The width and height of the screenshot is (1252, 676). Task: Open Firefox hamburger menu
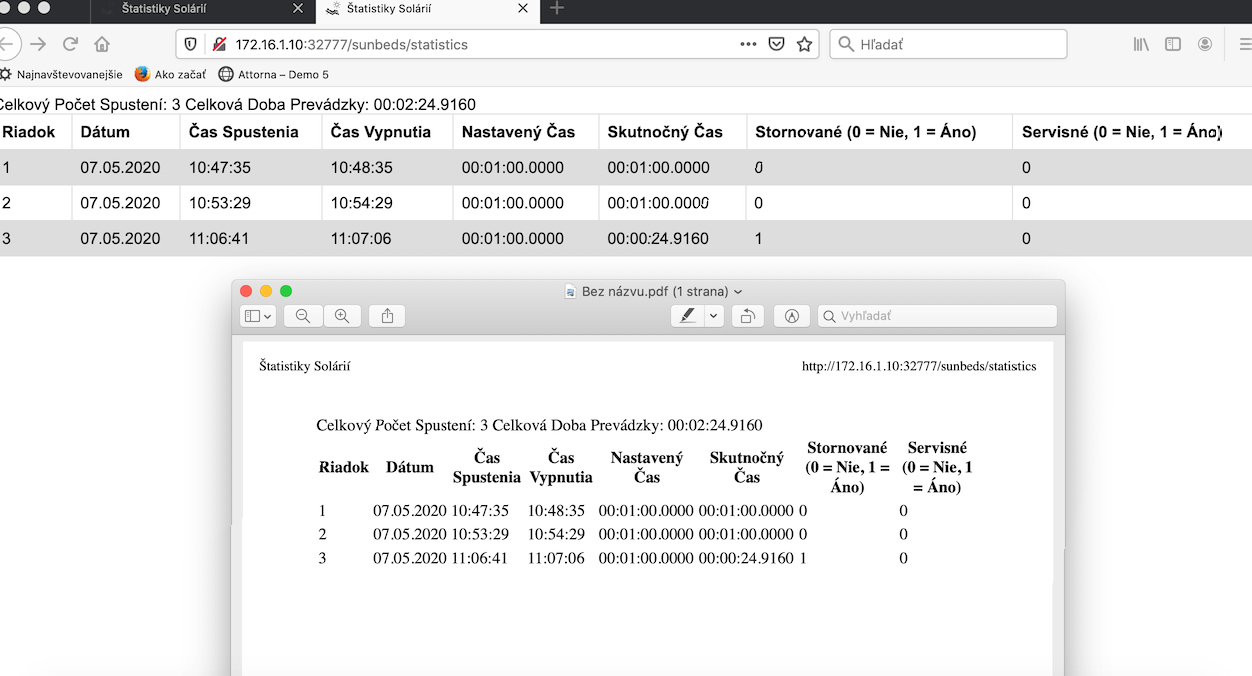point(1244,44)
